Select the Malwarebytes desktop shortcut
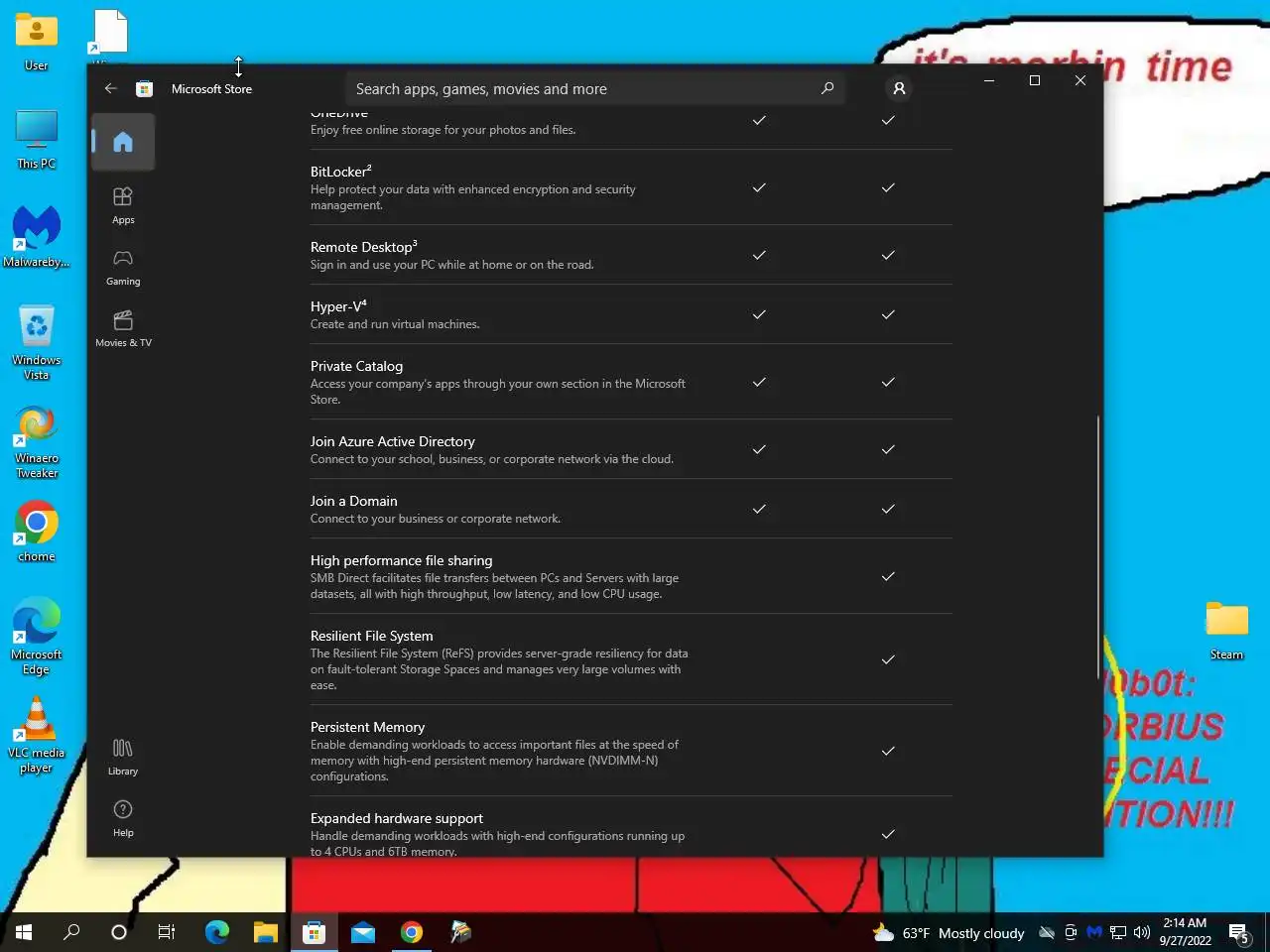The width and height of the screenshot is (1270, 952). [37, 237]
